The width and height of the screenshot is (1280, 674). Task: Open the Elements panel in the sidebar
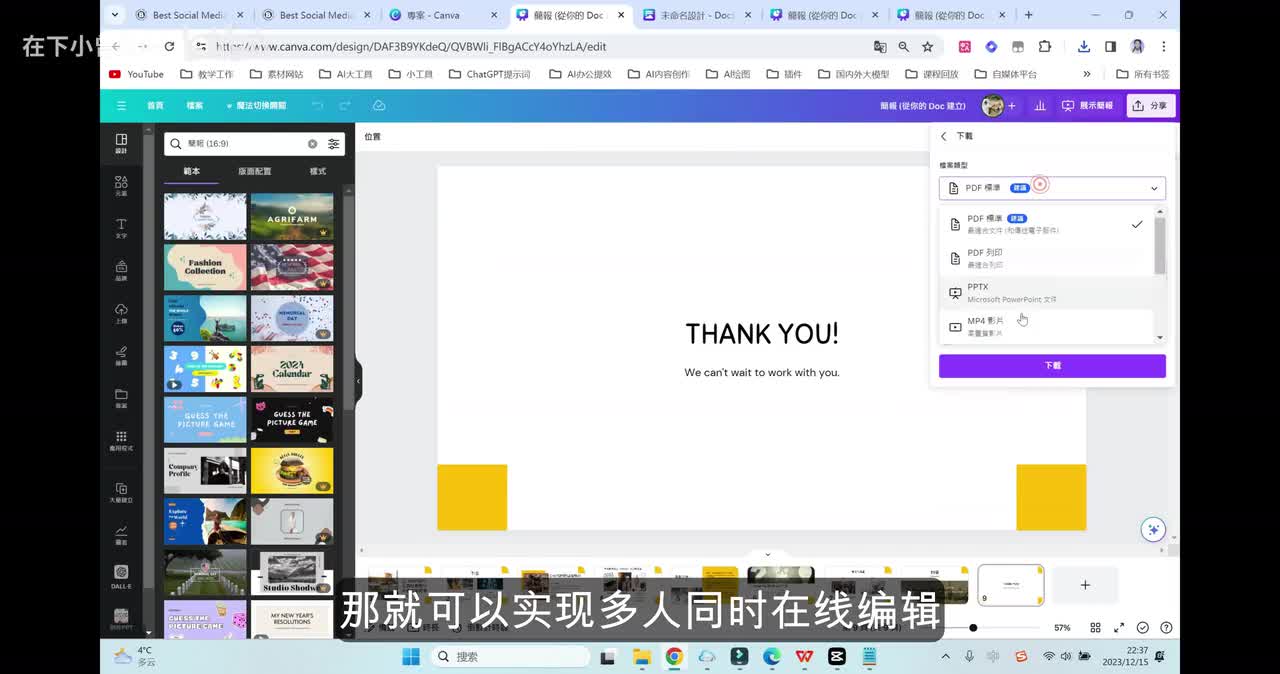coord(121,185)
